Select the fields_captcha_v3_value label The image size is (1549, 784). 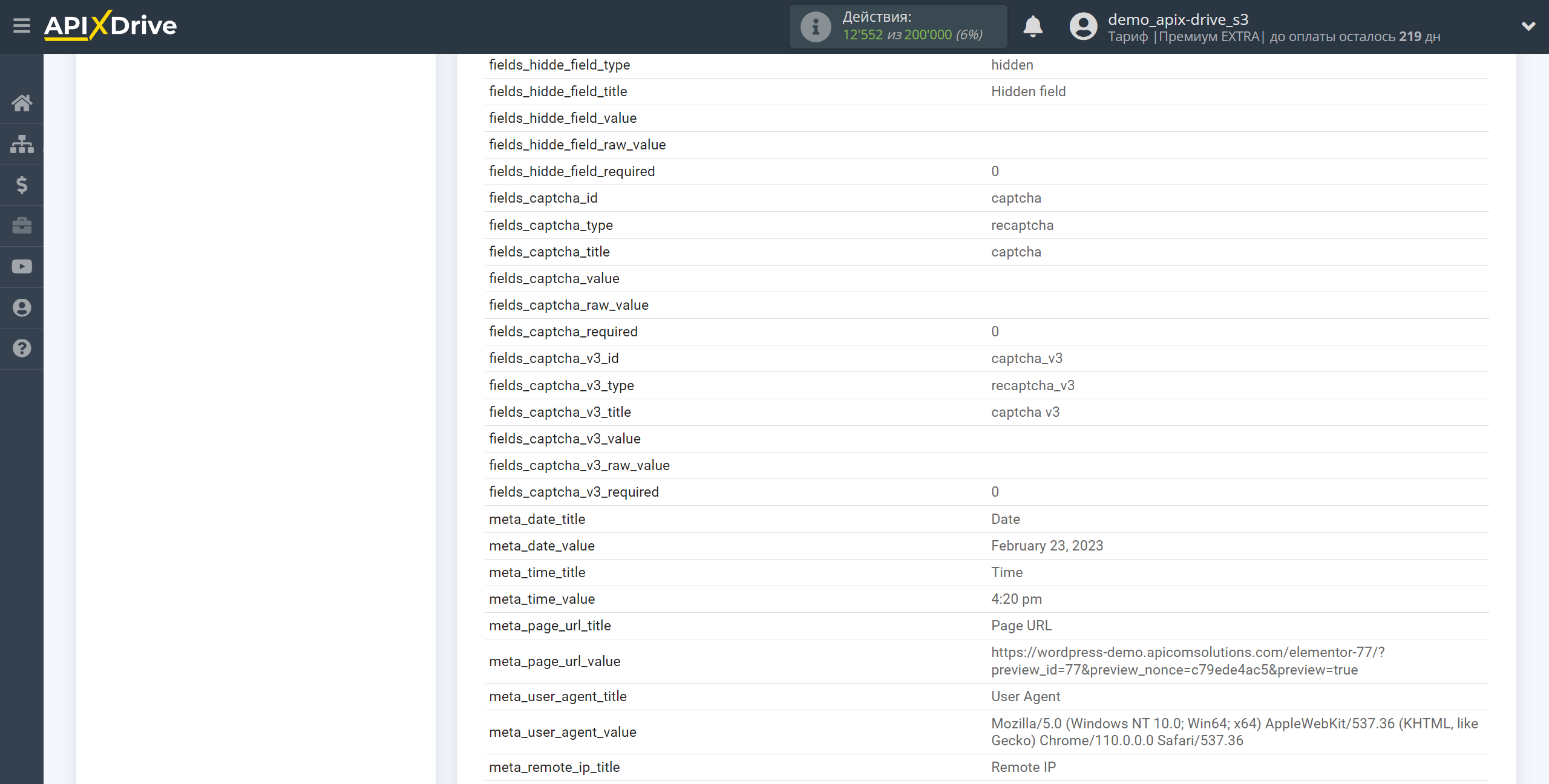565,439
